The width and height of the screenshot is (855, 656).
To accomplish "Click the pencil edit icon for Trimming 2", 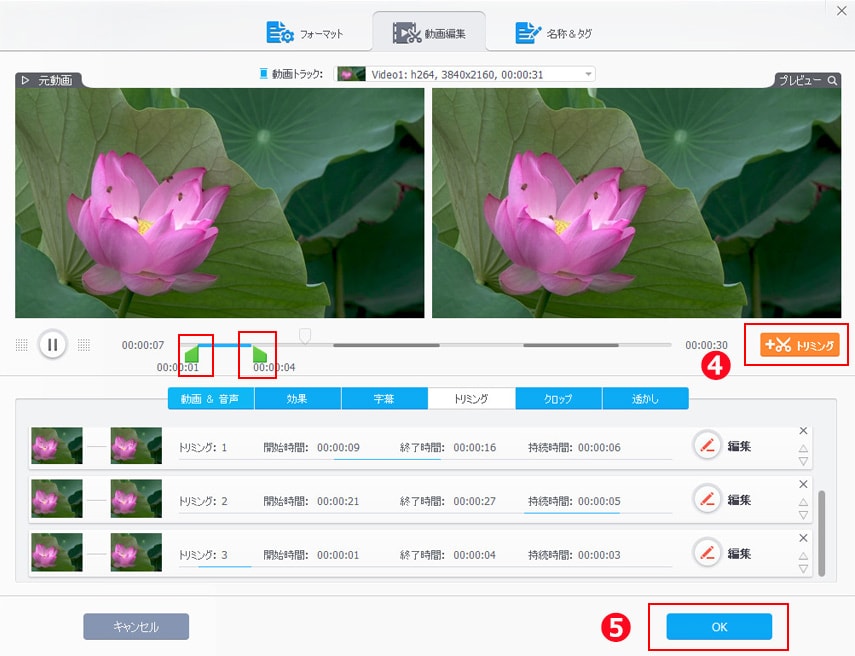I will tap(708, 499).
